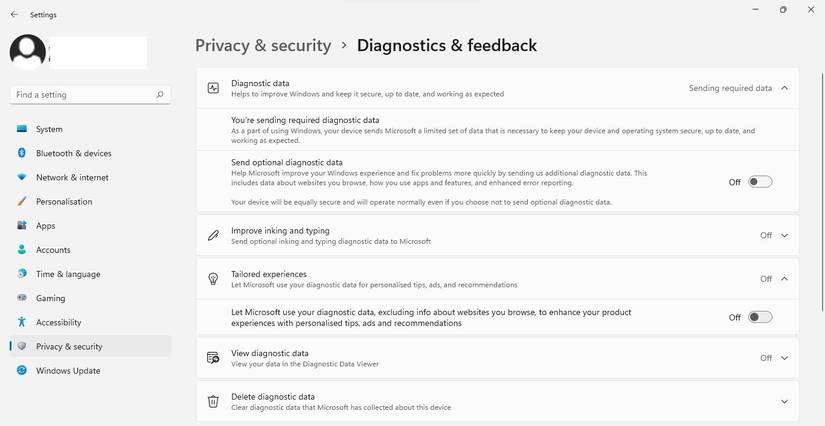The width and height of the screenshot is (825, 426).
Task: Click the Delete diagnostic data bin icon
Action: 213,401
